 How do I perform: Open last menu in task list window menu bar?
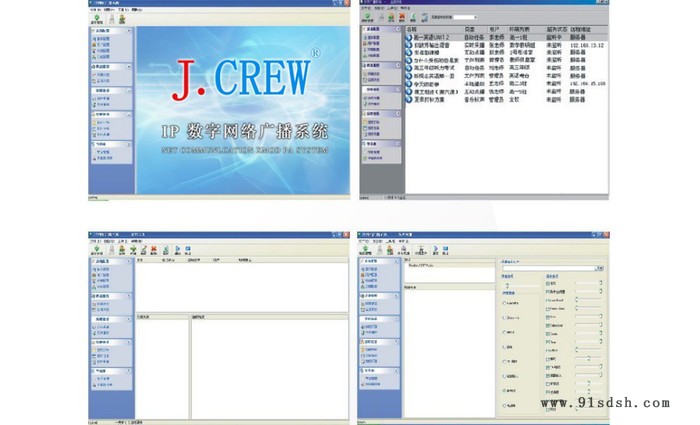(x=405, y=8)
